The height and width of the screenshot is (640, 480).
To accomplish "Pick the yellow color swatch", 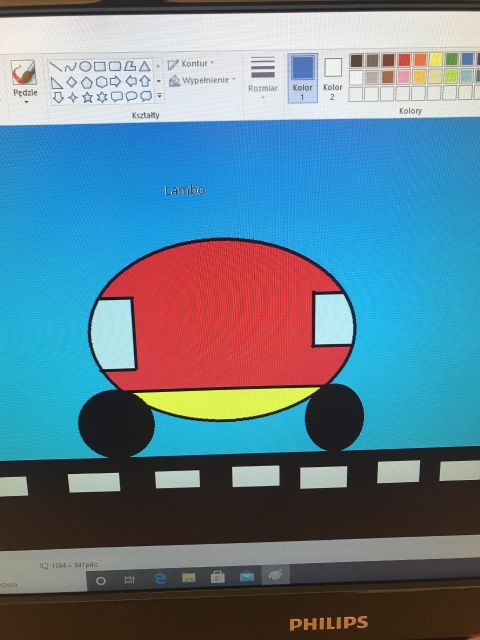I will 436,60.
